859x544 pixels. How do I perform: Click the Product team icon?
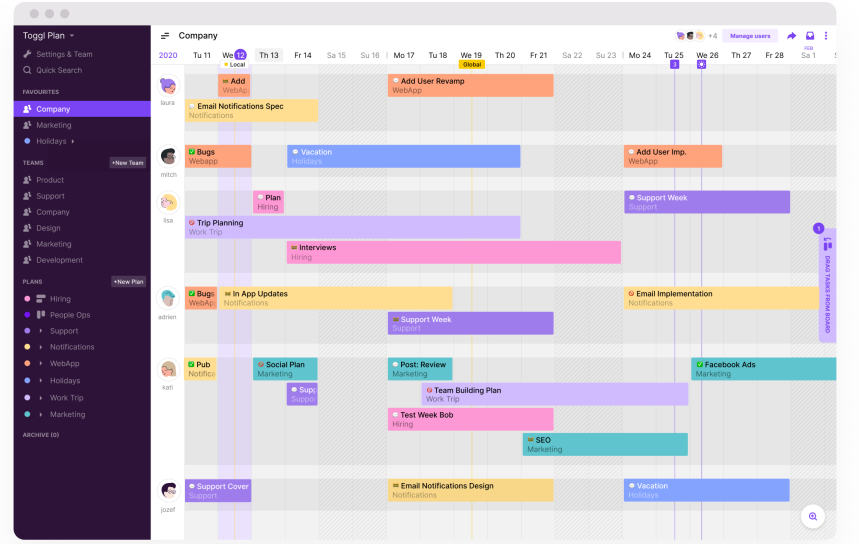[x=27, y=180]
